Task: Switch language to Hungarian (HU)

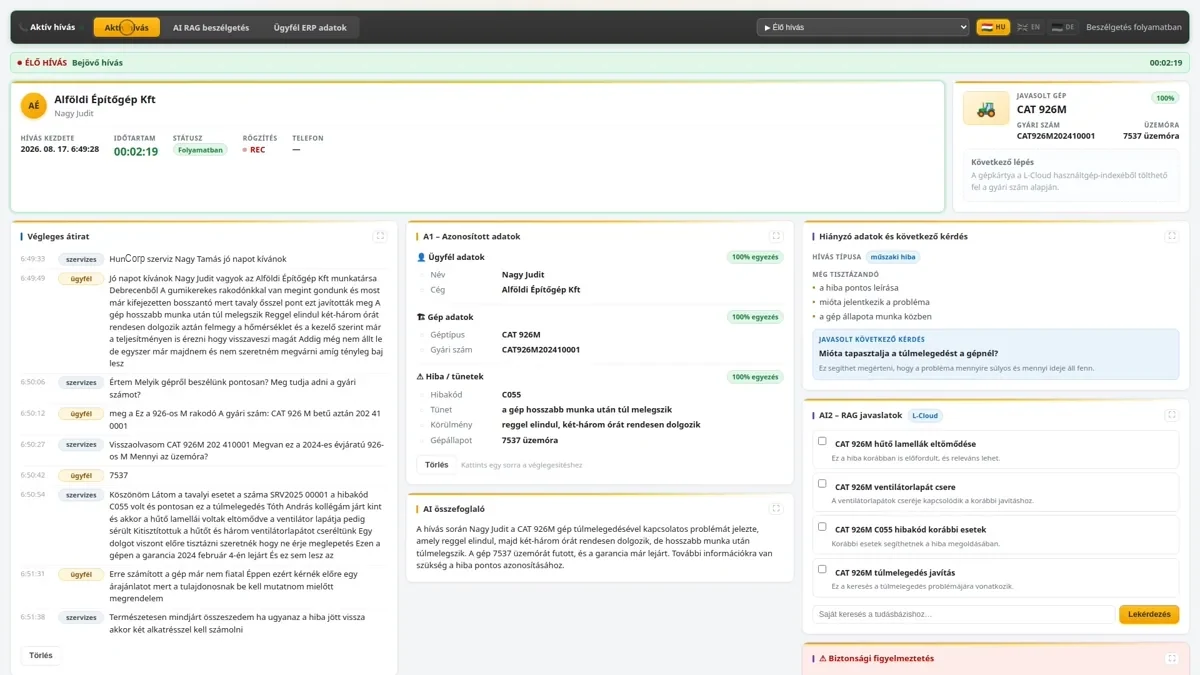Action: click(x=993, y=28)
